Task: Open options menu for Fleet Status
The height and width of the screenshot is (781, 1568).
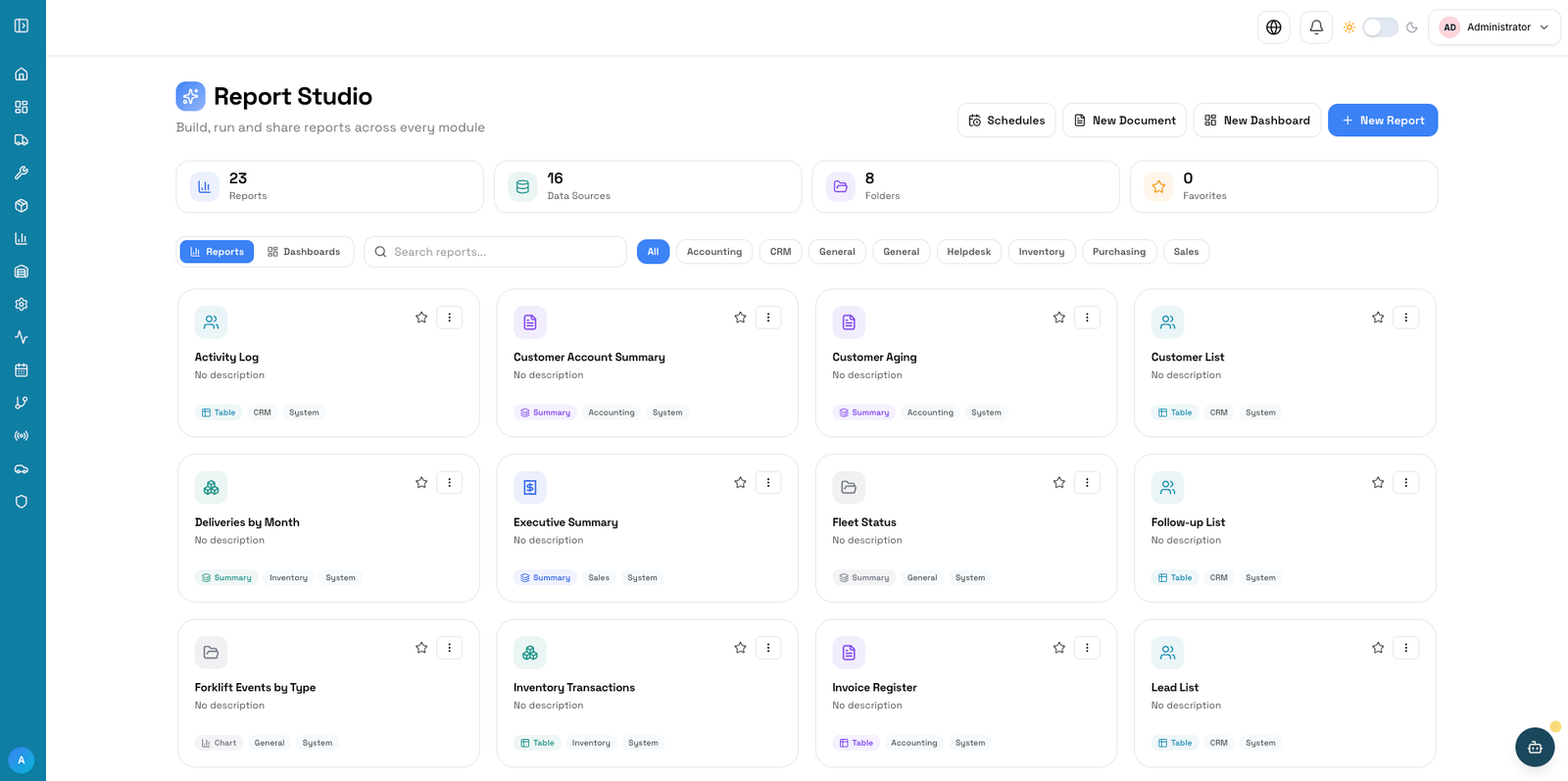Action: tap(1087, 483)
